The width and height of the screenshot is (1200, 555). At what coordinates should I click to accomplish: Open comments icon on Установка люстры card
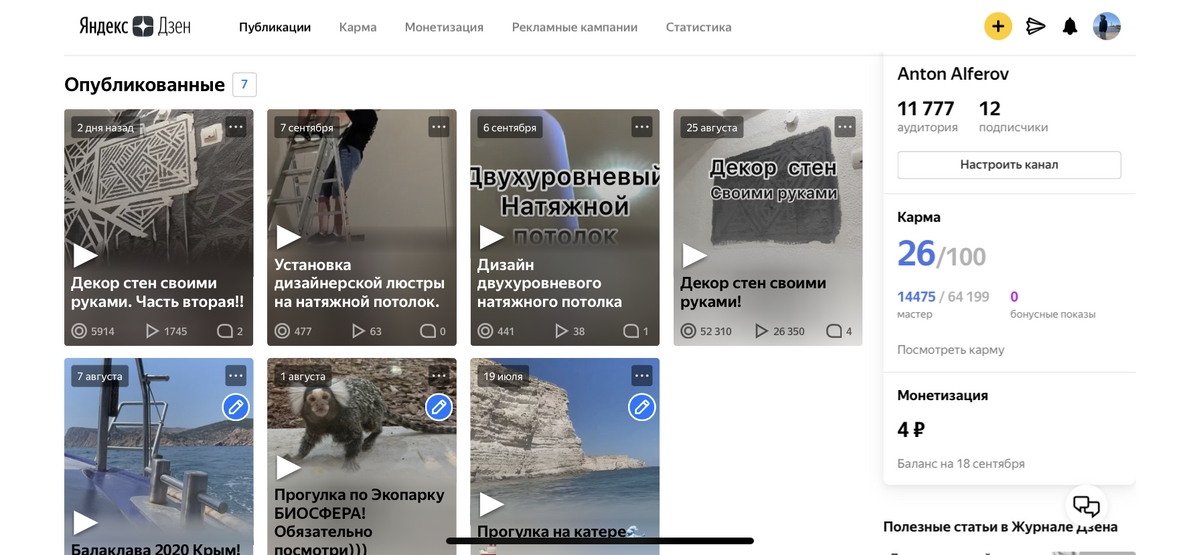(427, 331)
